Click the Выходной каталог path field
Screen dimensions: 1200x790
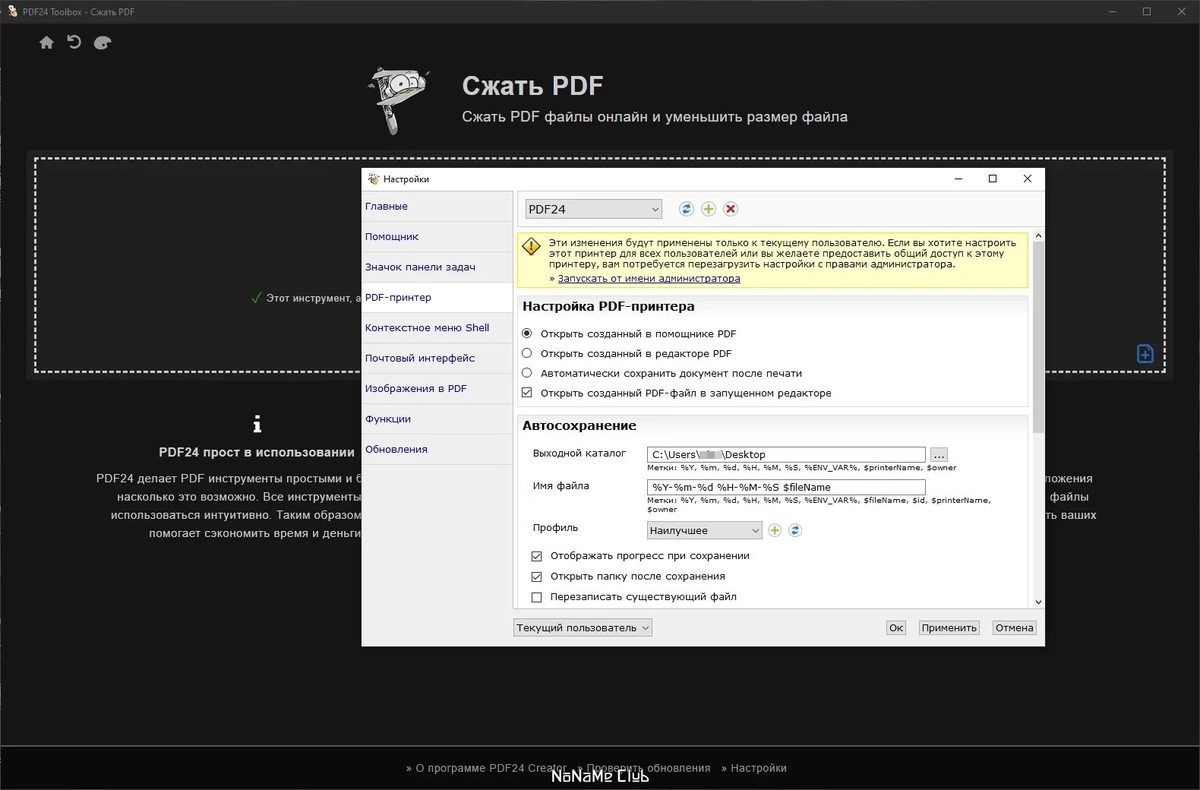[786, 454]
